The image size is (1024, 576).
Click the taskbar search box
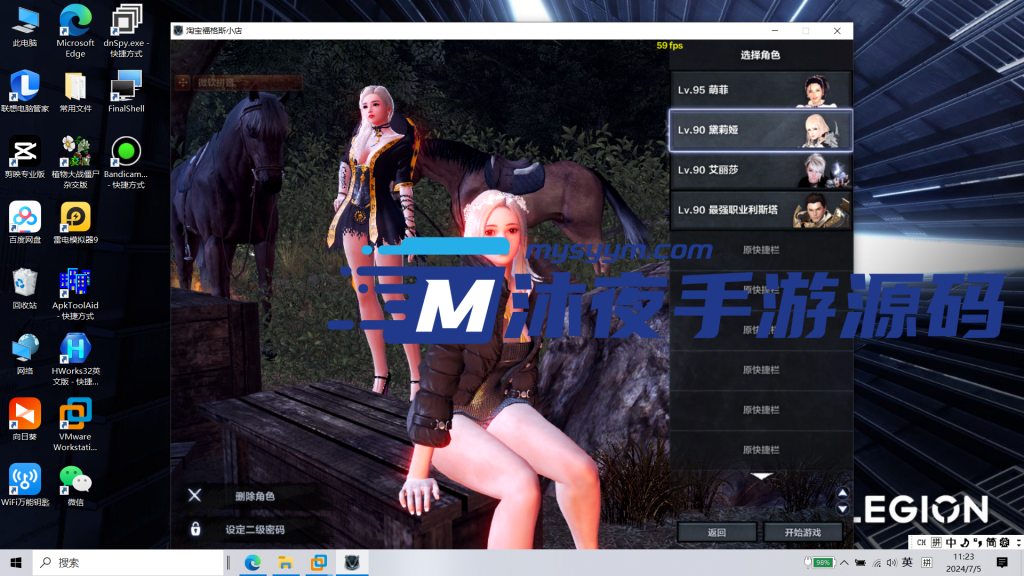point(130,563)
